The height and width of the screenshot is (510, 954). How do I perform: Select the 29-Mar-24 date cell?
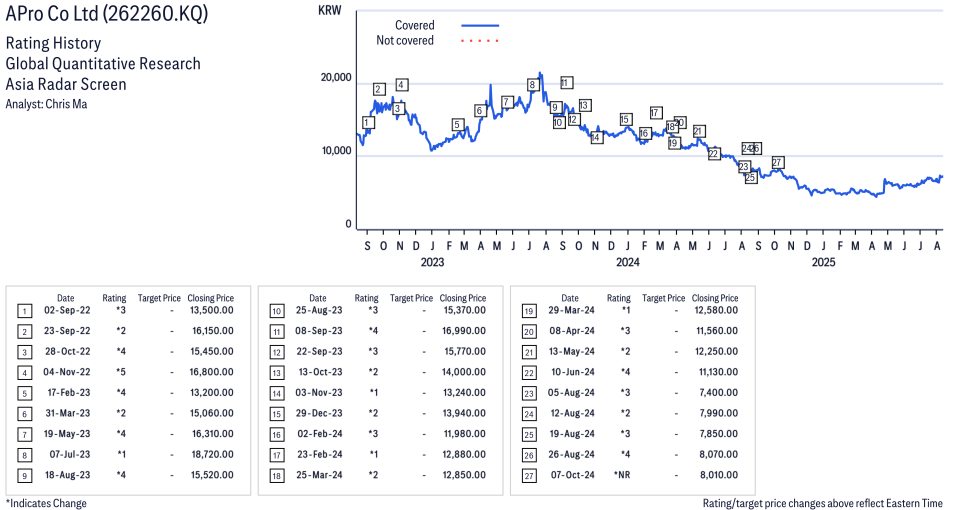[x=571, y=310]
